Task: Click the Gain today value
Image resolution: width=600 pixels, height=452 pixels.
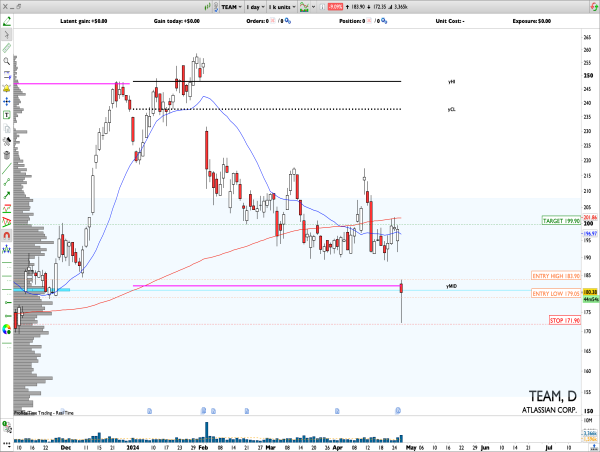Action: coord(192,21)
